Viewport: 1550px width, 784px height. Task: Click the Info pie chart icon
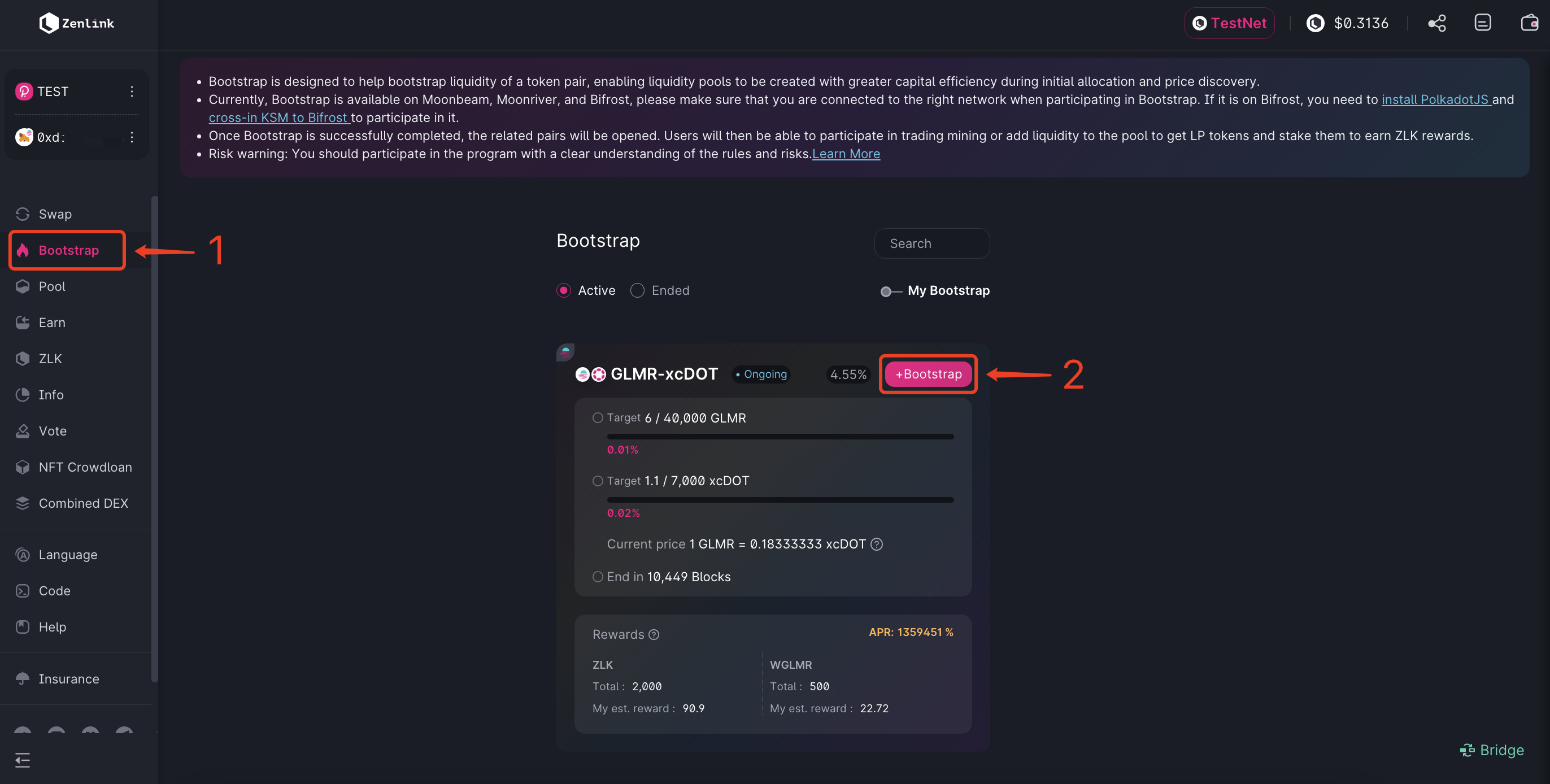coord(23,394)
